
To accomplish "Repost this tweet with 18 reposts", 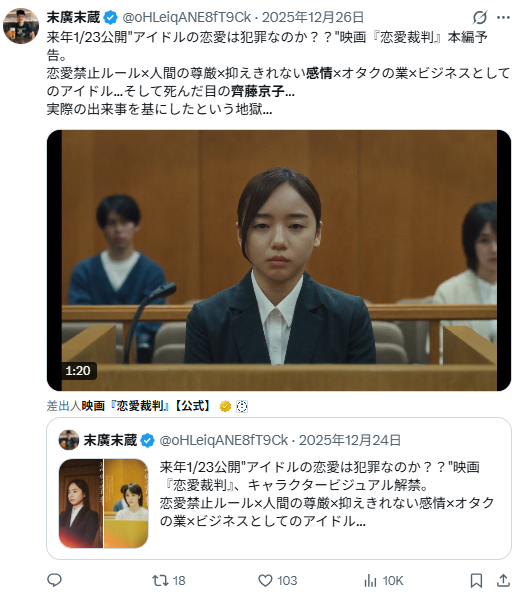I will pyautogui.click(x=169, y=581).
